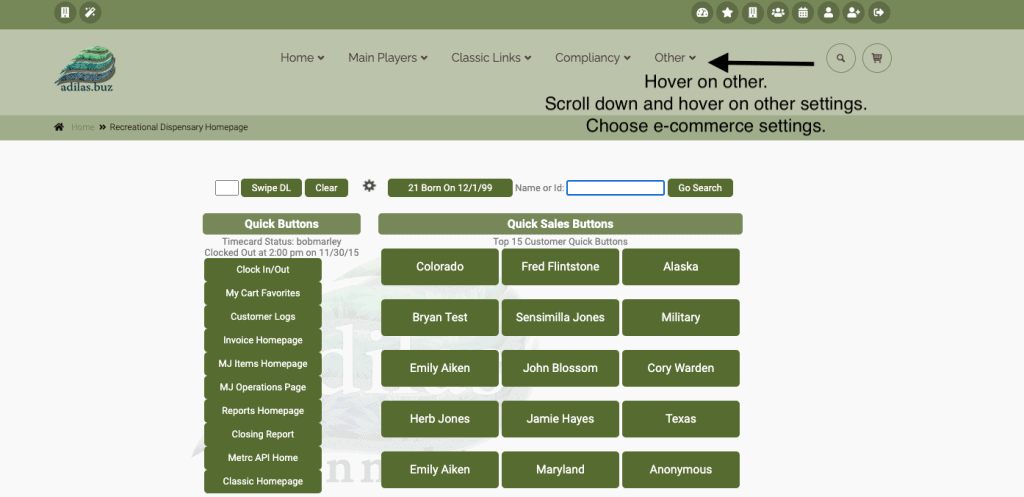Click the Clock In/Out quick button
Image resolution: width=1024 pixels, height=497 pixels.
263,270
